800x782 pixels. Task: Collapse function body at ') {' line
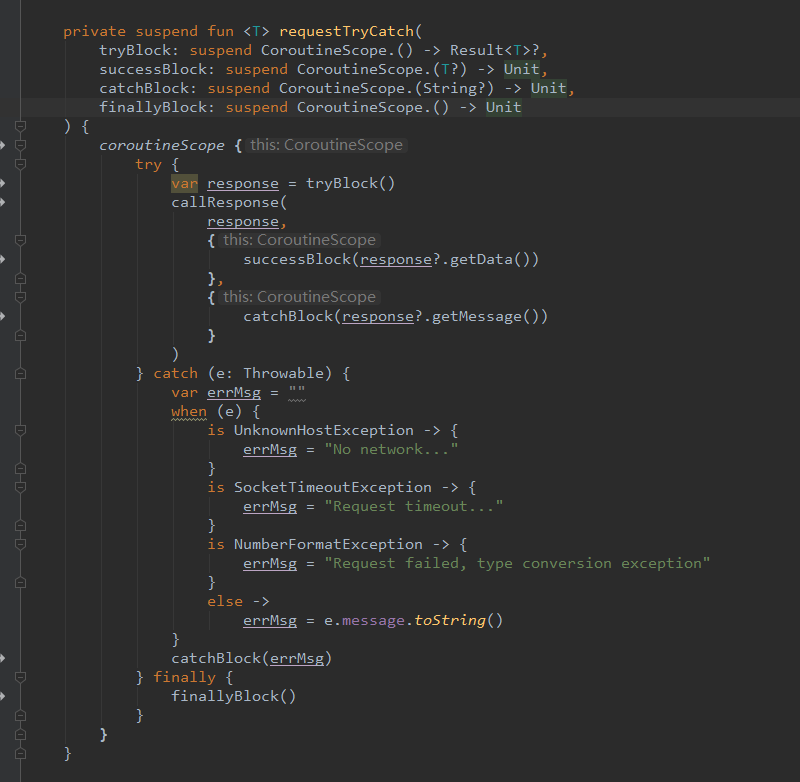[x=20, y=126]
